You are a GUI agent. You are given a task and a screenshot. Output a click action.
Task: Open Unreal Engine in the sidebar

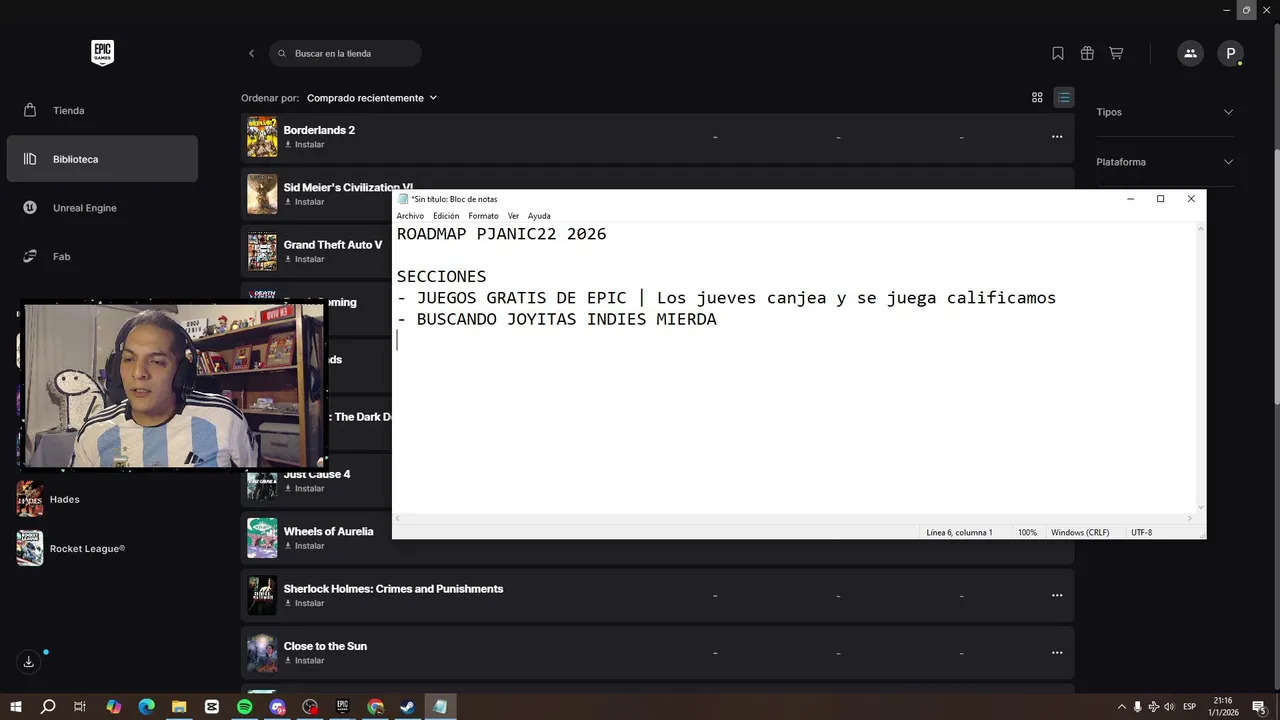pyautogui.click(x=102, y=208)
